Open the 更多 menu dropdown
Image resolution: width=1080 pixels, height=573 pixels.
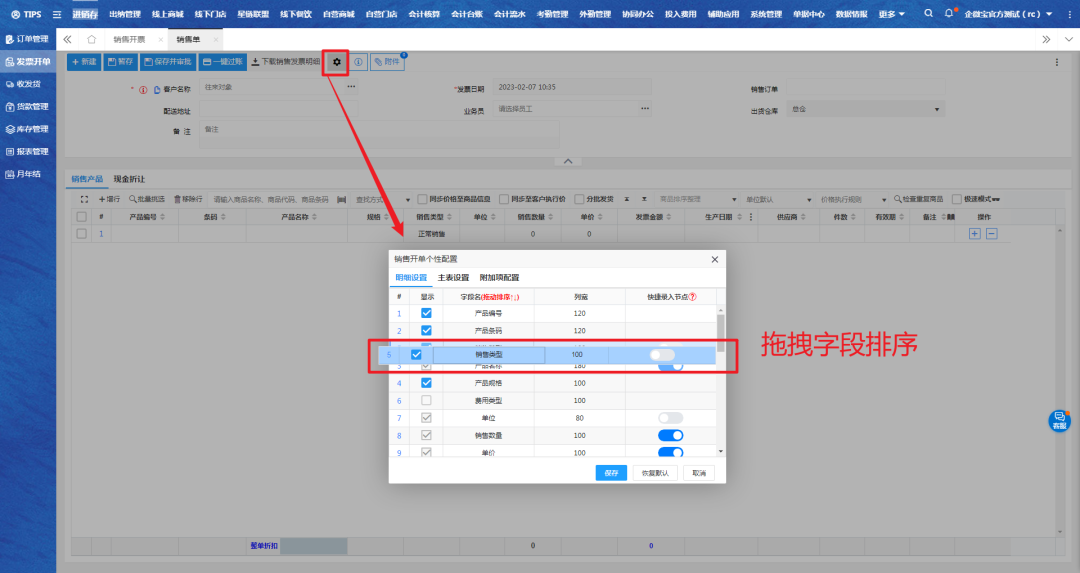(892, 14)
